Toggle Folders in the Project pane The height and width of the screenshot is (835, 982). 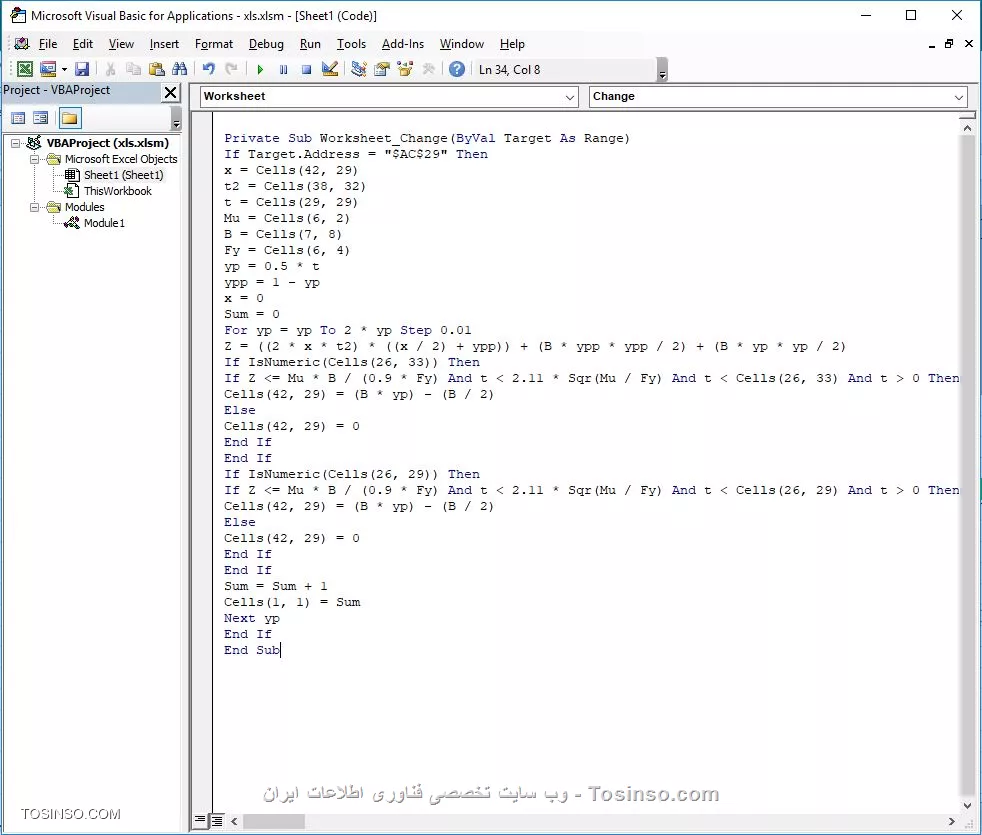click(x=70, y=118)
